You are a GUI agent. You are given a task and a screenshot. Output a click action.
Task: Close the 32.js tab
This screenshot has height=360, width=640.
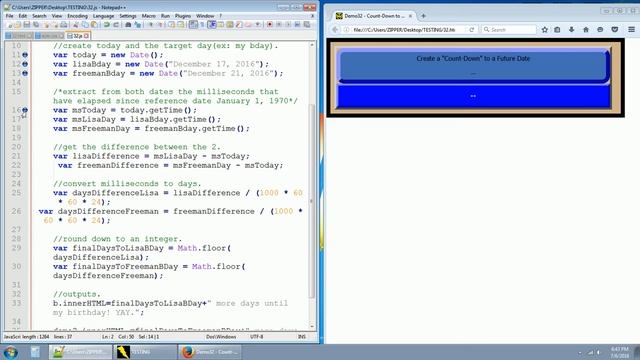[x=86, y=36]
